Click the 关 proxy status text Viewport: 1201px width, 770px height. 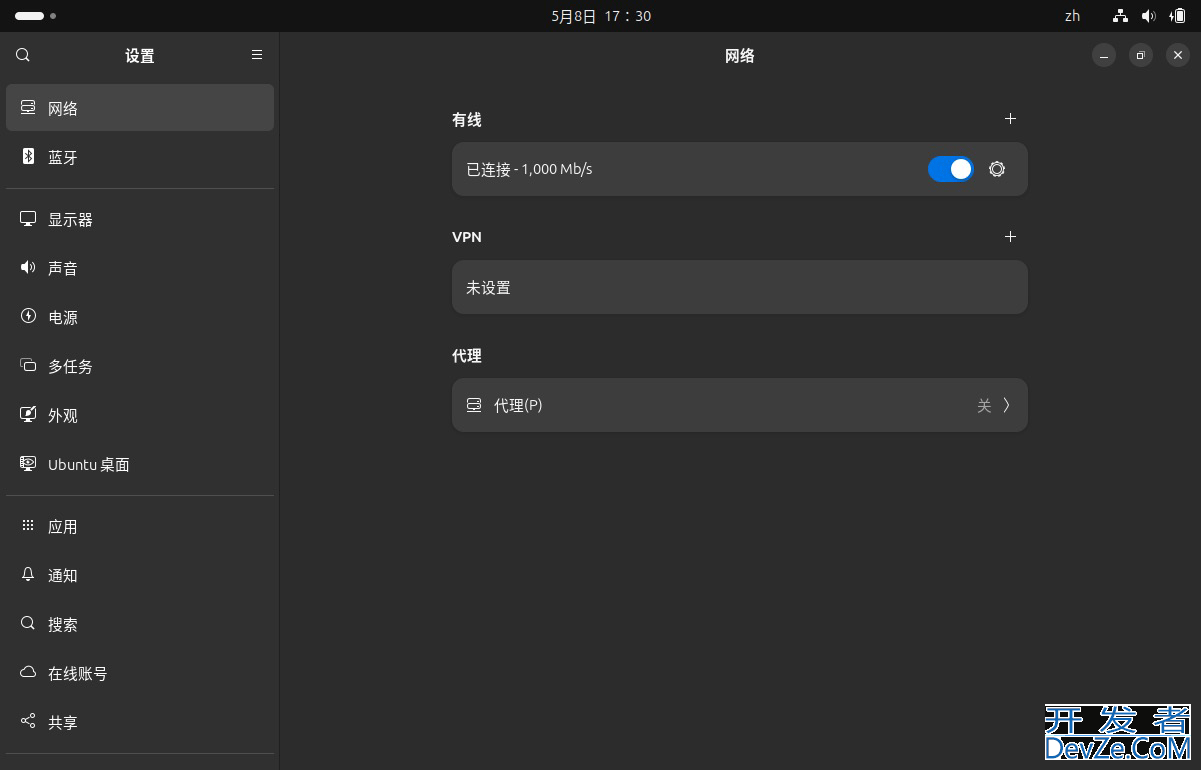coord(984,405)
